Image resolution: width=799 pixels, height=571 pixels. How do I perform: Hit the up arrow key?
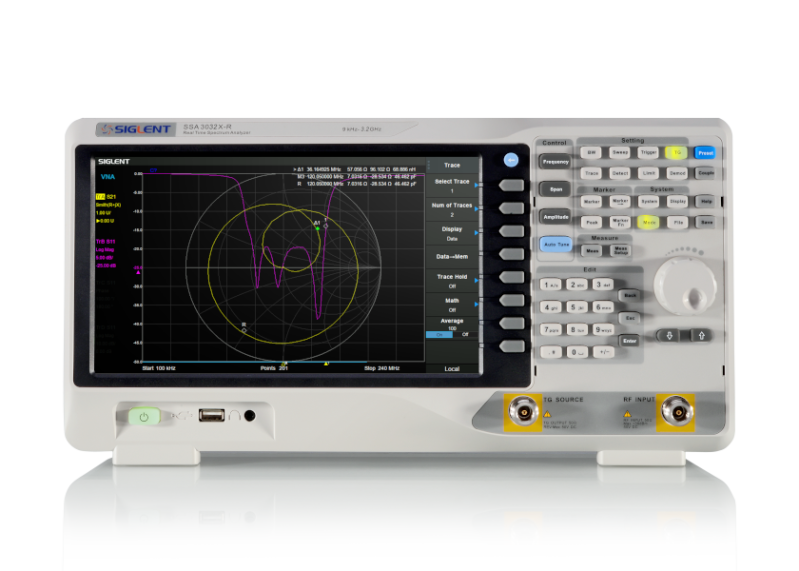tap(701, 335)
